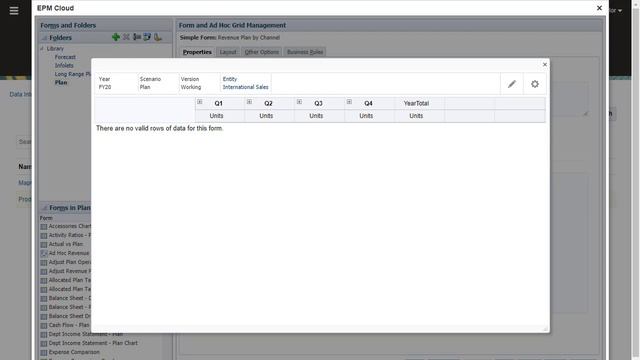Click the Balance Sheet Driver form icon
This screenshot has width=640, height=360.
click(44, 316)
